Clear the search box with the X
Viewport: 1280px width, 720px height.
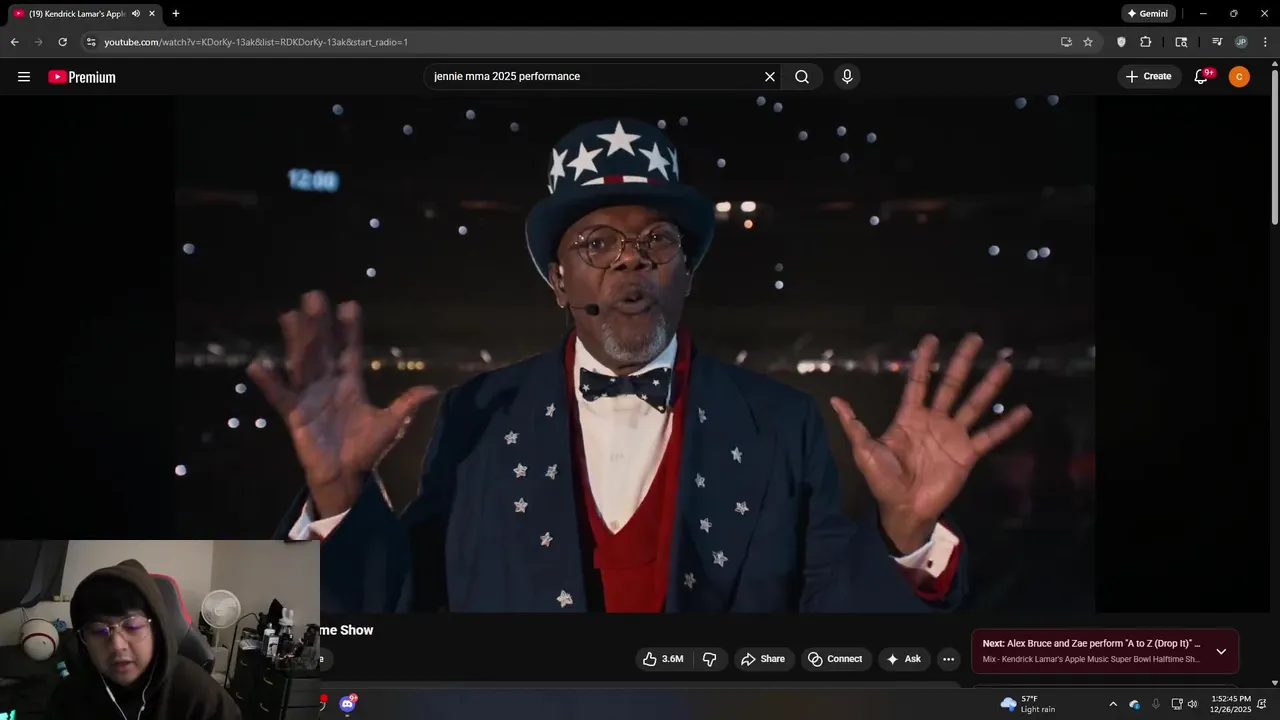[x=770, y=77]
